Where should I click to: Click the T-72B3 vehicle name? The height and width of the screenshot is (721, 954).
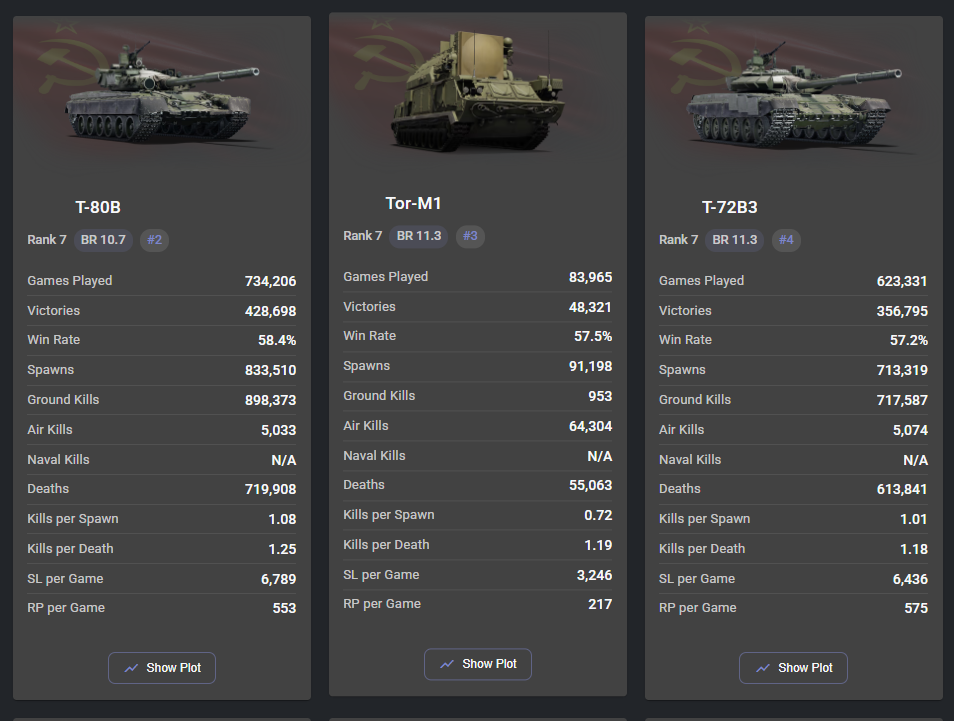(729, 208)
